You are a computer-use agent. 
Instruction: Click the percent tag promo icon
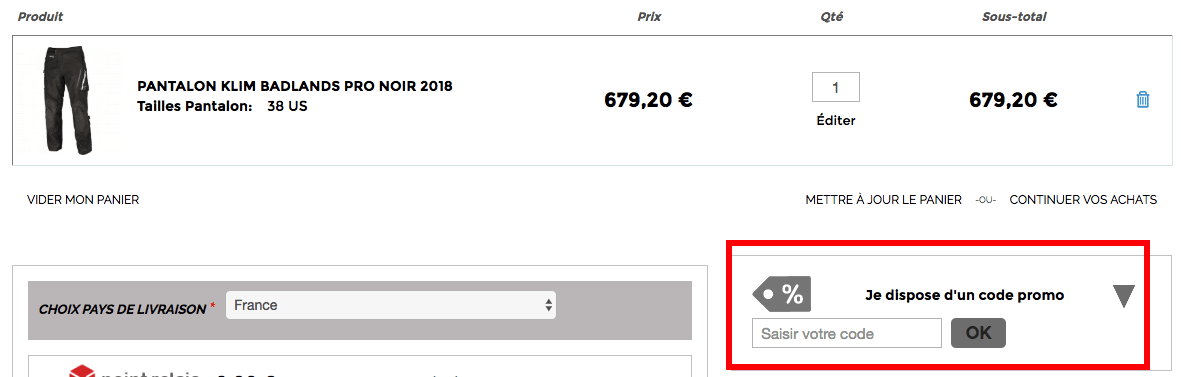click(x=782, y=294)
